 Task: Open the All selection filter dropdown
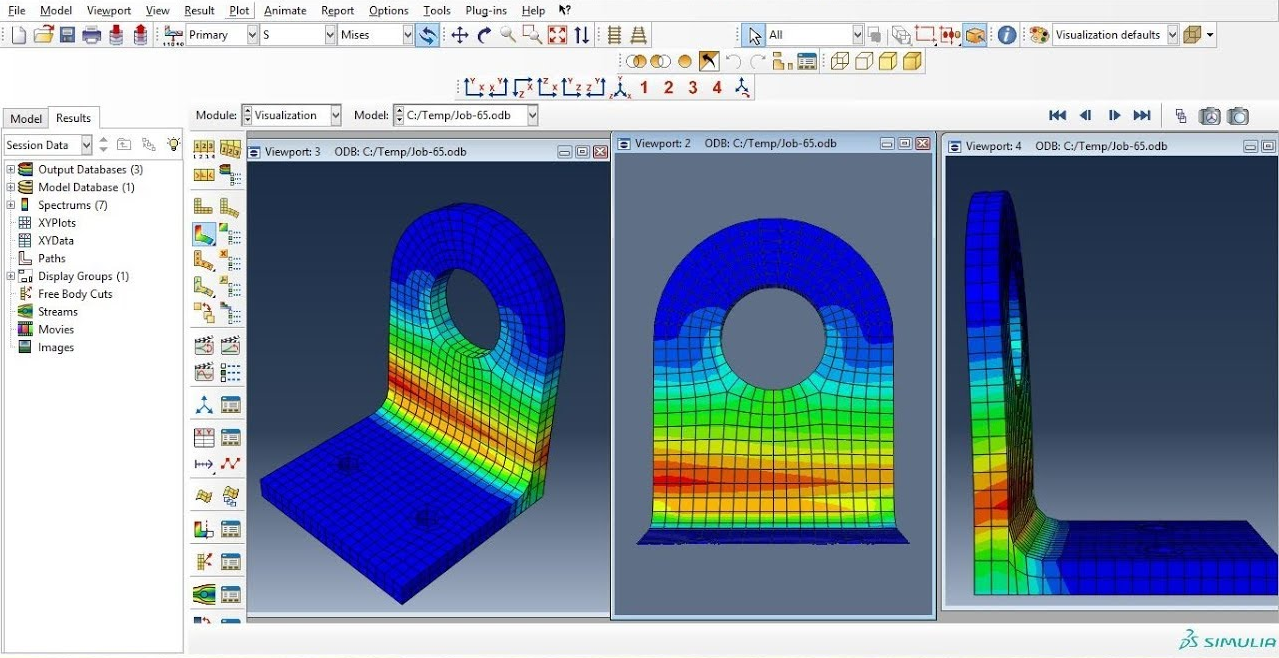(857, 35)
